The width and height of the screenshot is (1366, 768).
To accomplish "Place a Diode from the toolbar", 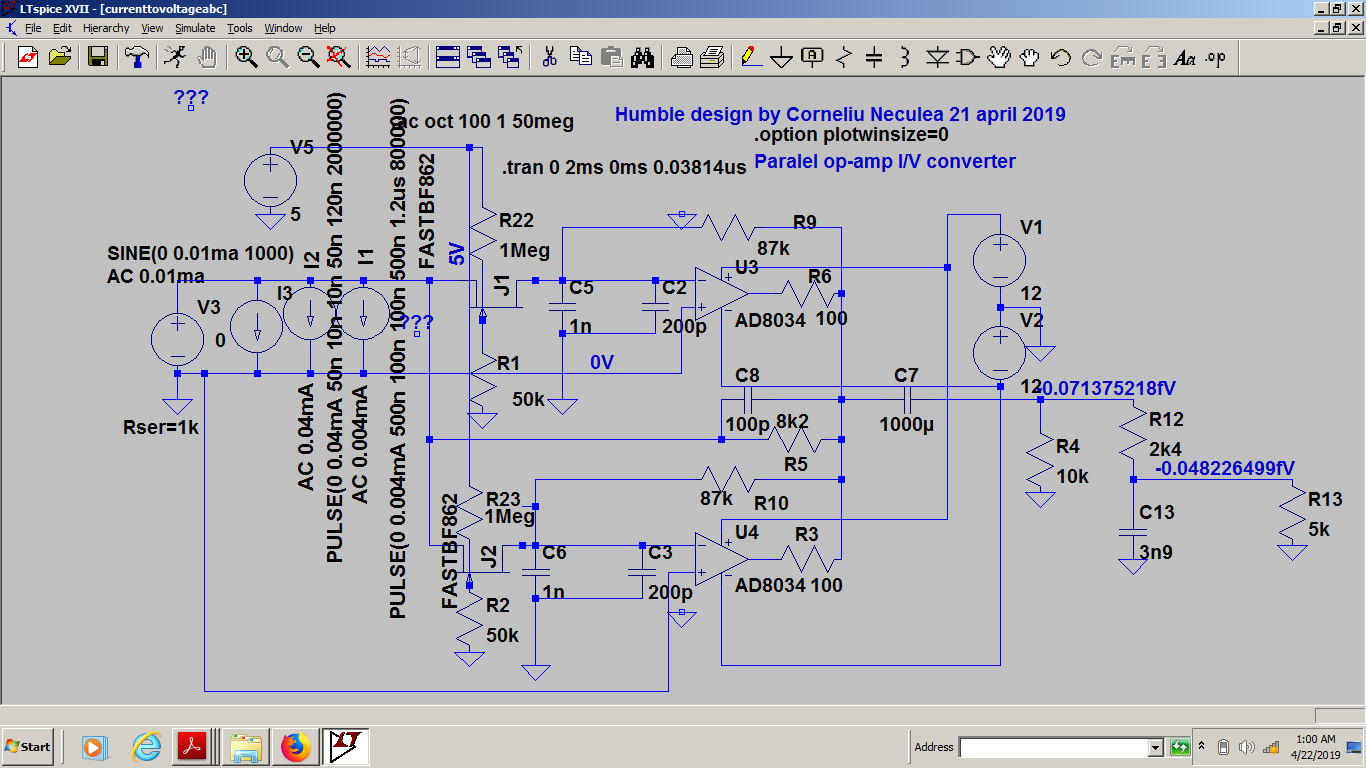I will [x=937, y=57].
